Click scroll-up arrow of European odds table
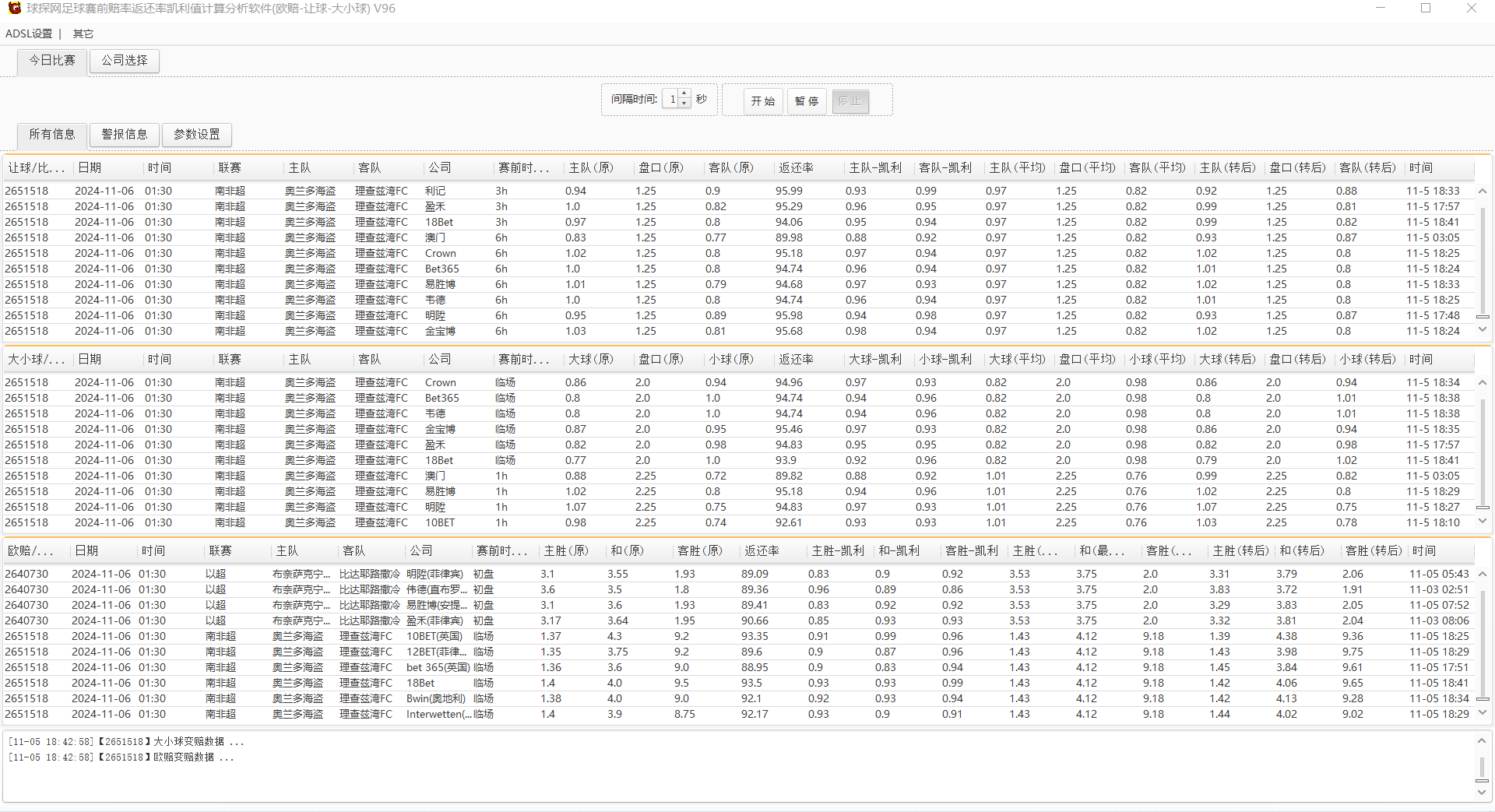The width and height of the screenshot is (1495, 812). coord(1483,574)
